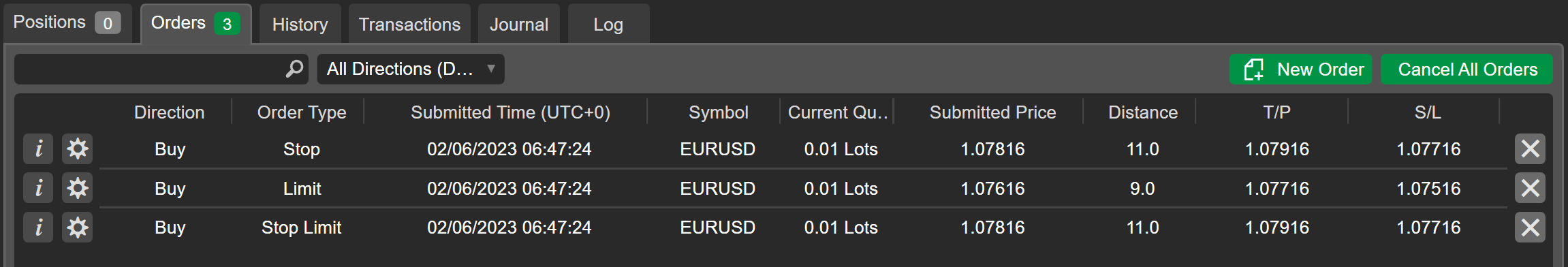Cancel the Buy Limit order with X
The height and width of the screenshot is (267, 1568).
(x=1530, y=188)
